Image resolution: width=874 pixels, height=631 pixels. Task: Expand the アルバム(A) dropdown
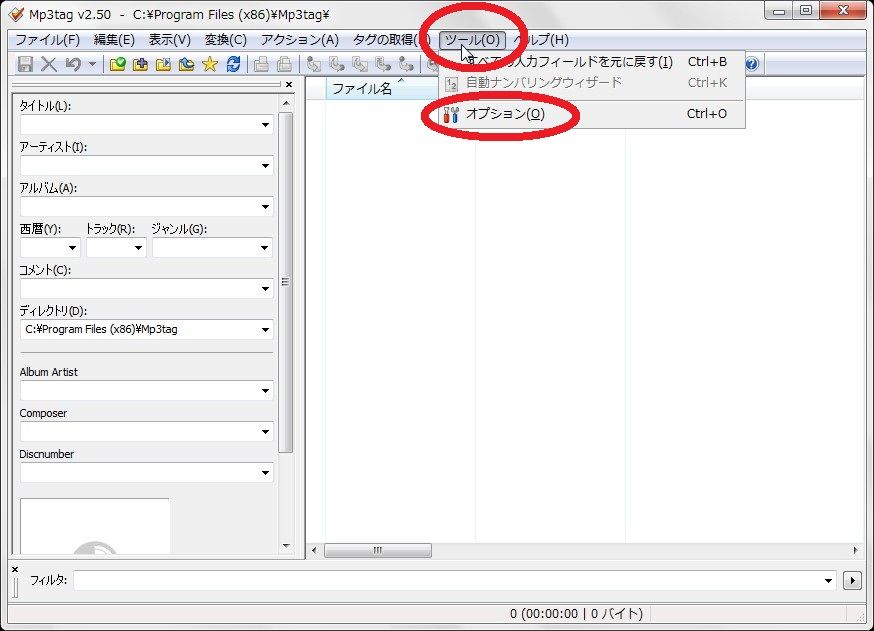pyautogui.click(x=265, y=207)
